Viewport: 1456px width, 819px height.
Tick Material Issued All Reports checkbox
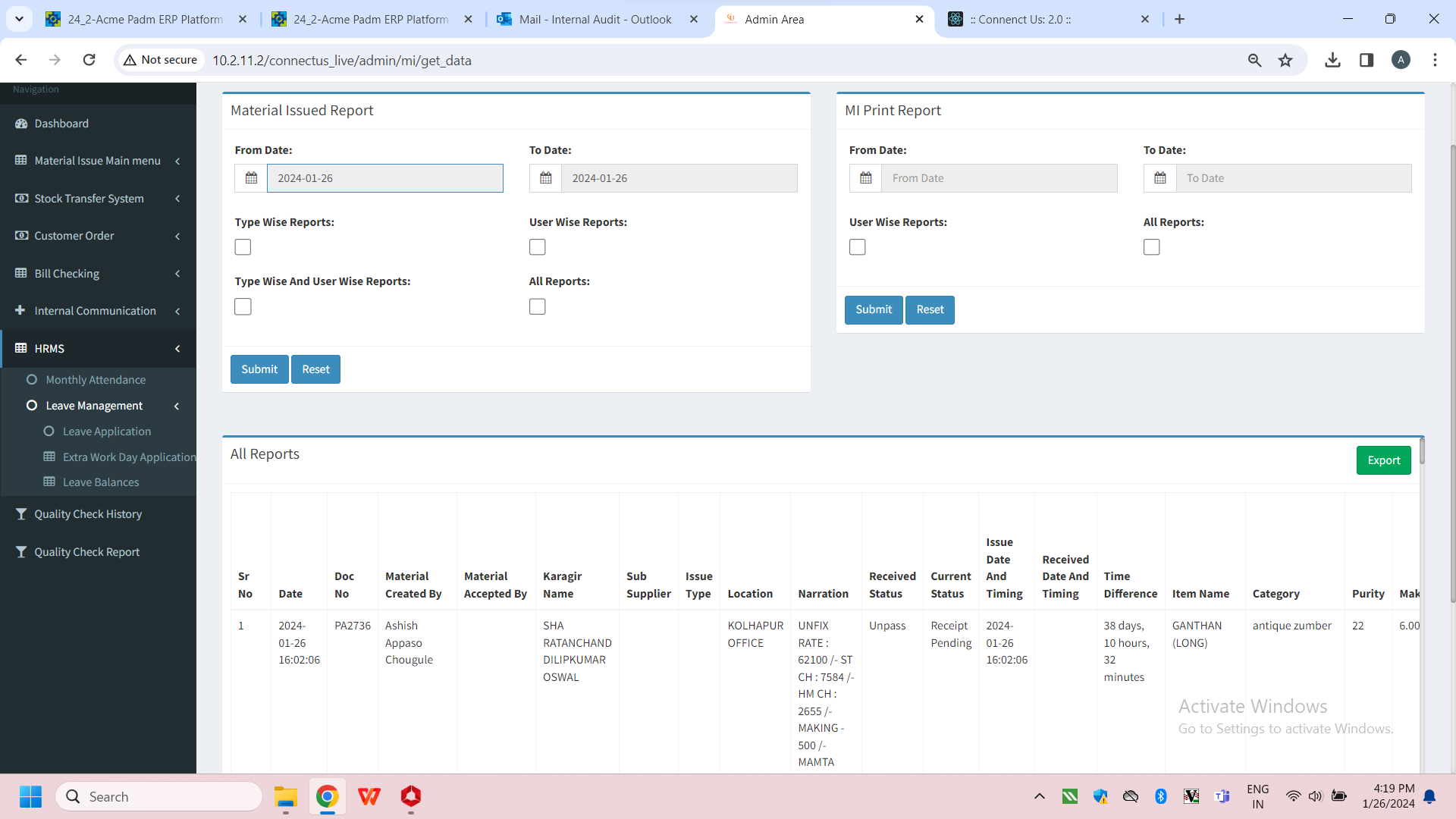(x=537, y=306)
